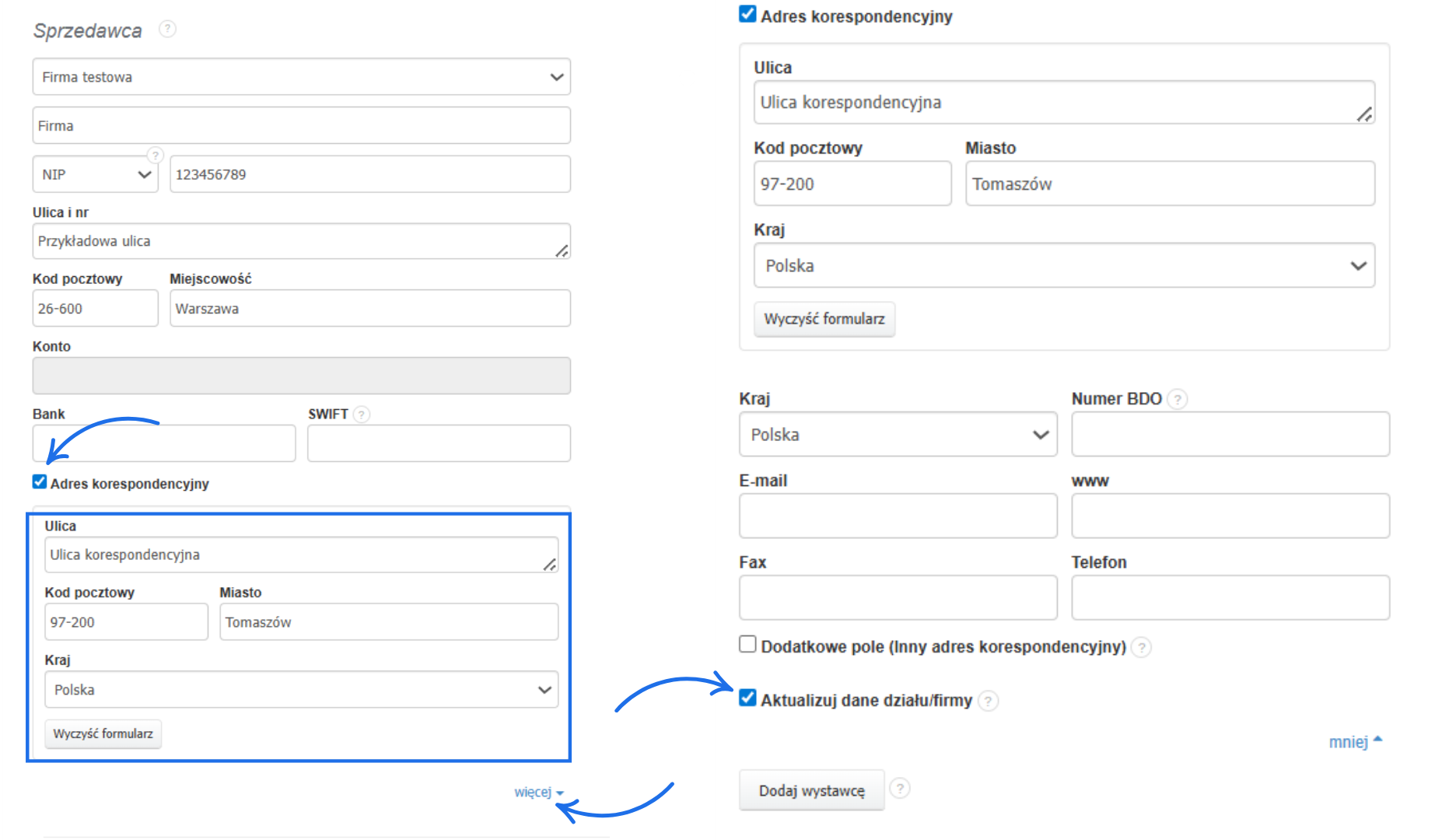Open the Firma testowa seller dropdown
1435x840 pixels.
[301, 77]
